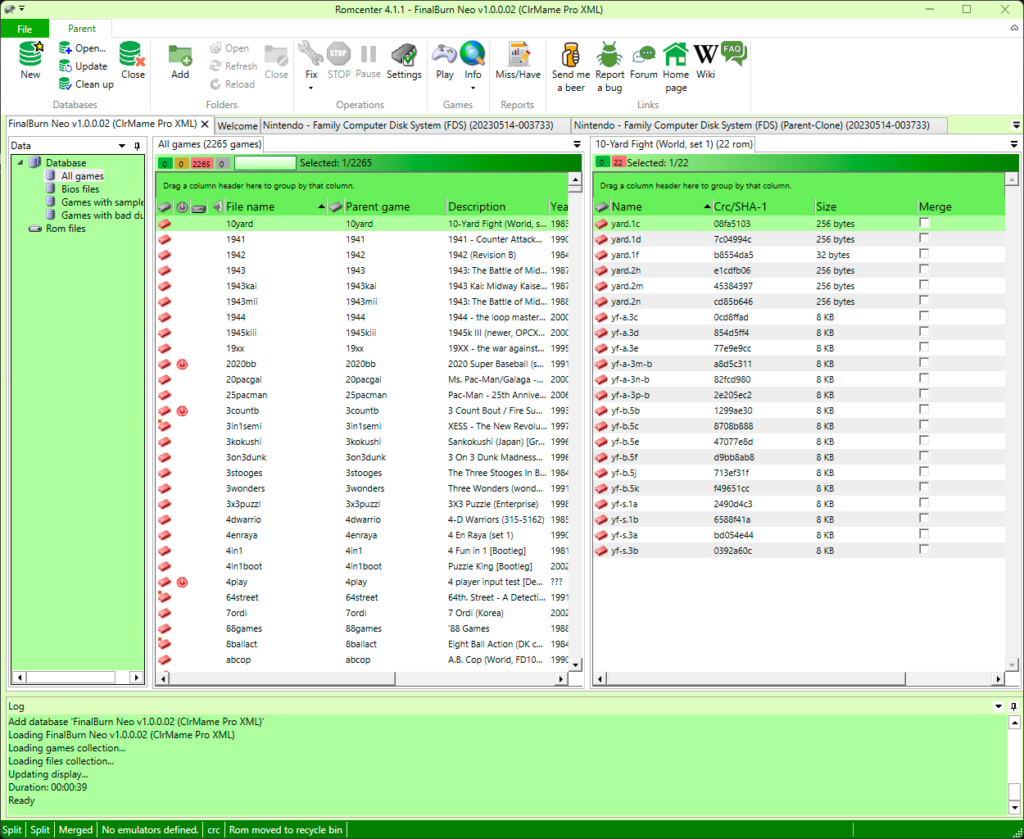Image resolution: width=1024 pixels, height=839 pixels.
Task: Toggle Merge checkbox for yard.1d
Action: coord(924,239)
